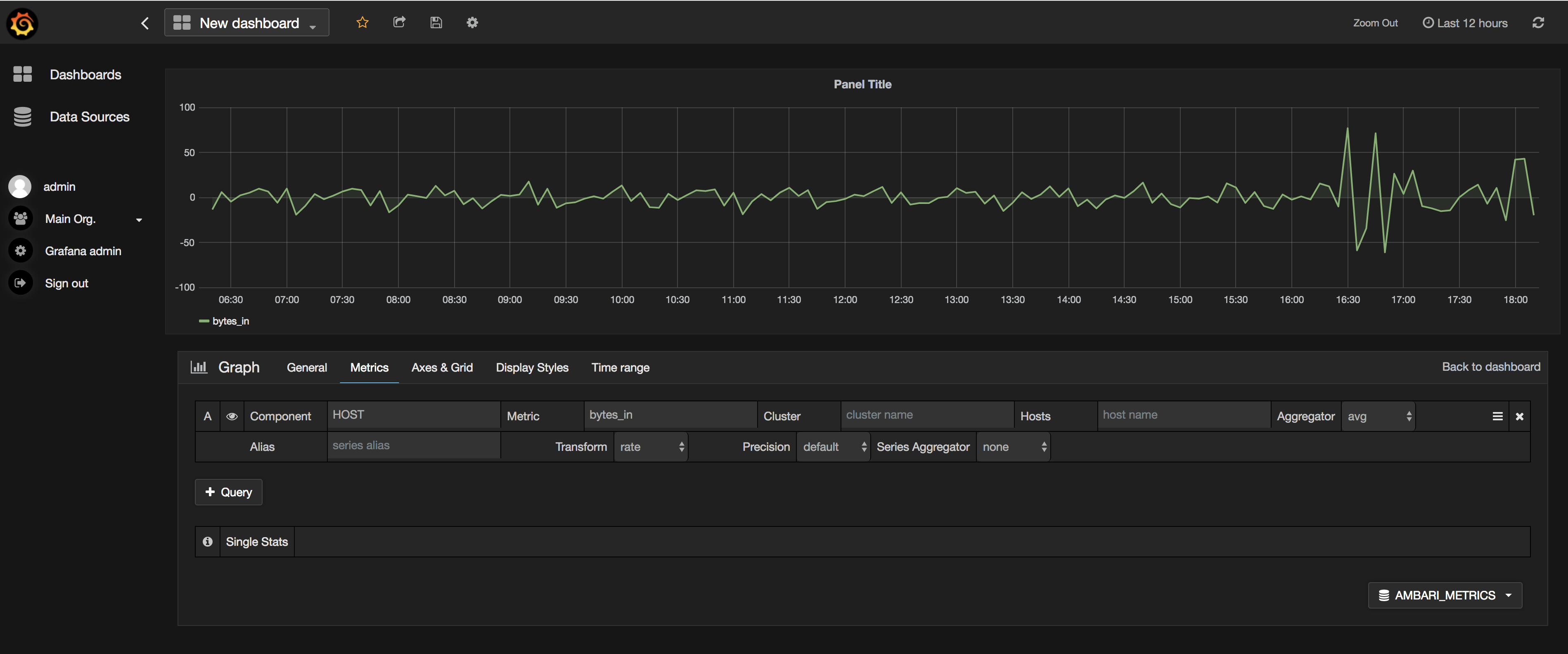Refresh the dashboard with the refresh icon

coord(1539,23)
